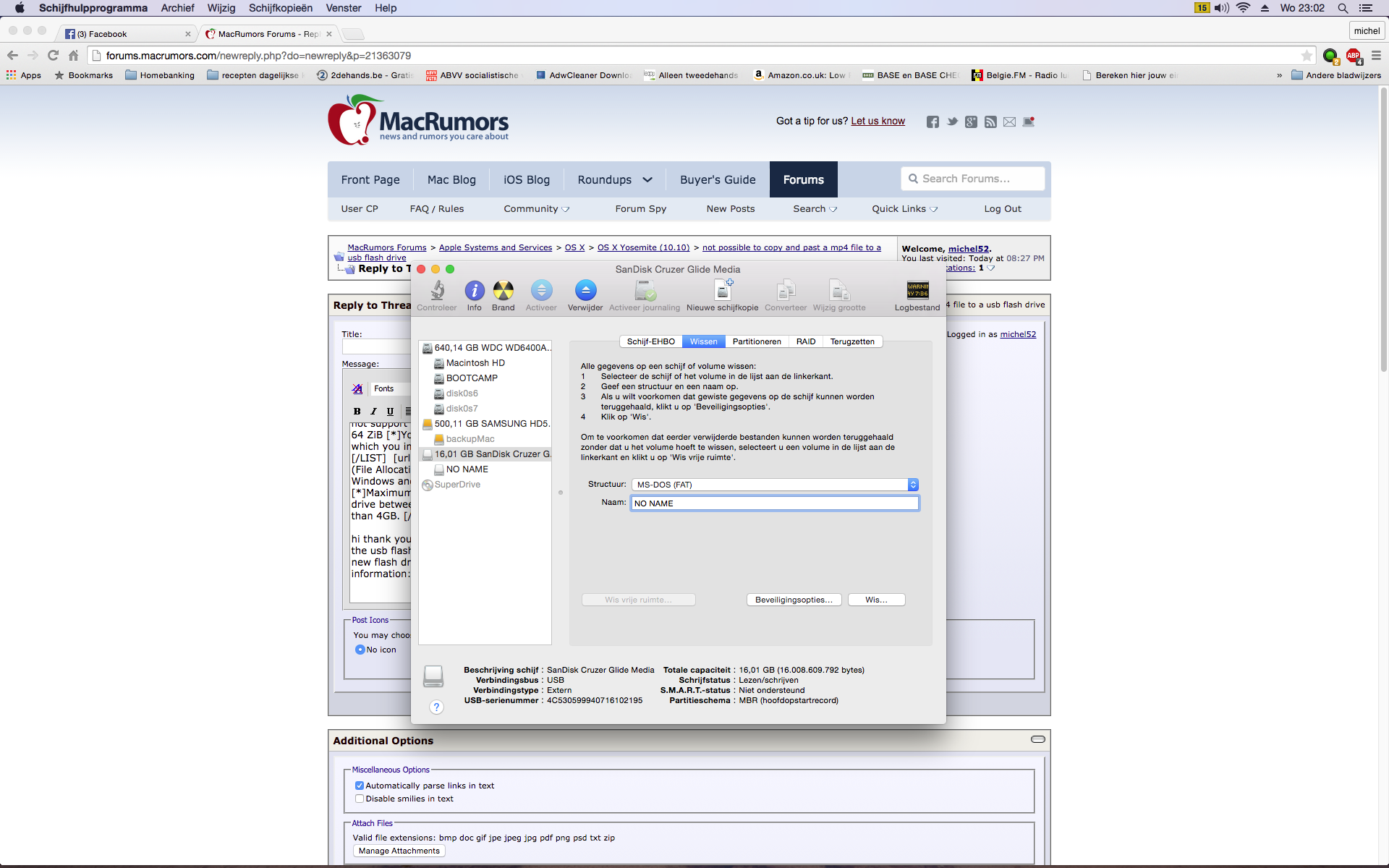
Task: Toggle underline formatting in the message editor
Action: (x=390, y=411)
